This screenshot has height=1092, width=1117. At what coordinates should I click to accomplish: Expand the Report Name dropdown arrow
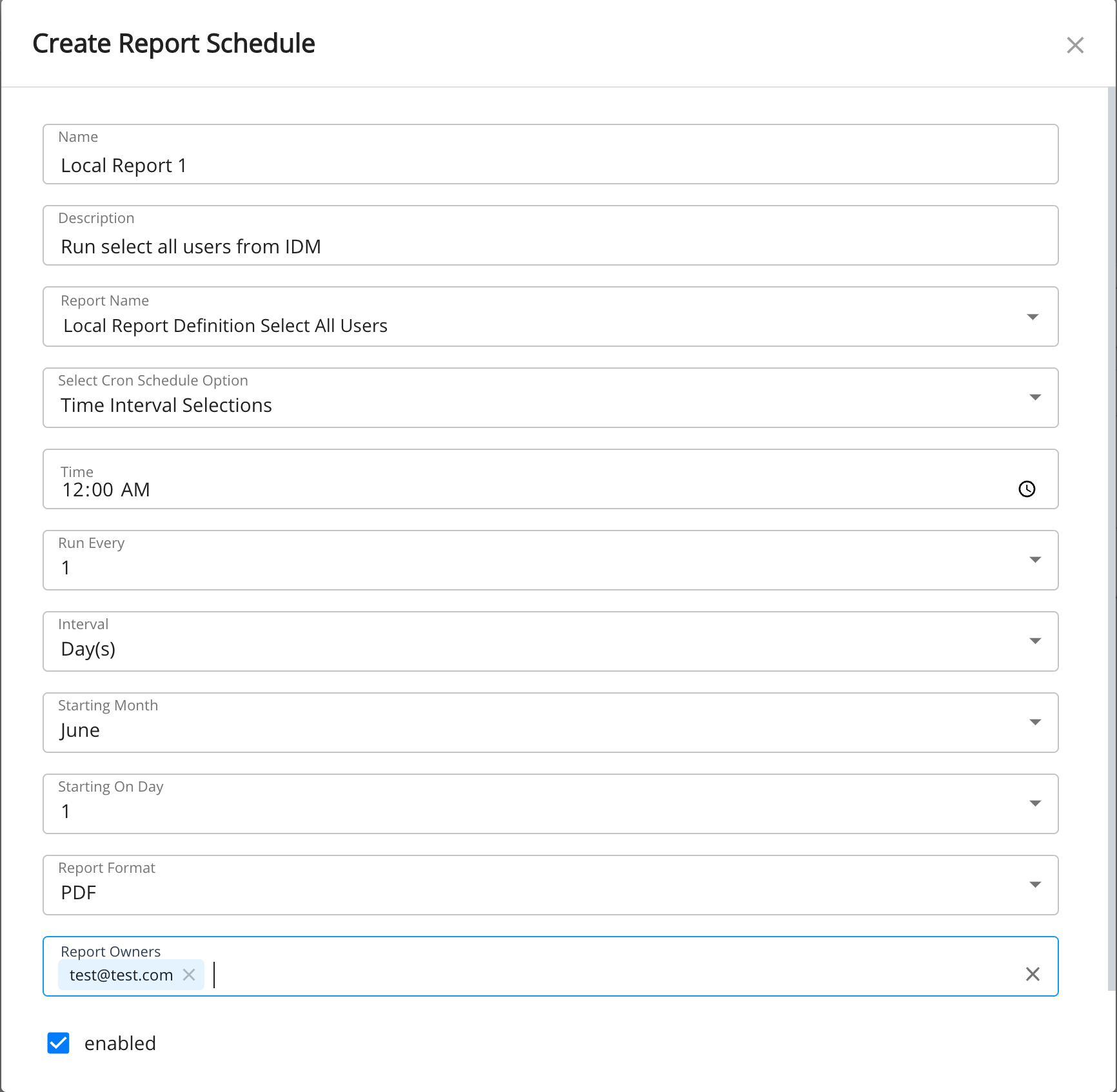[1033, 317]
